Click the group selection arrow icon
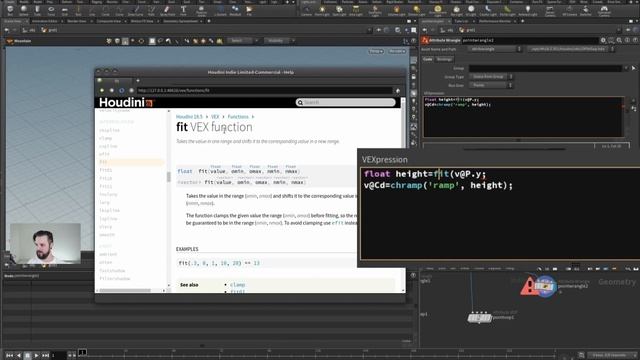This screenshot has height=360, width=640. (x=633, y=68)
